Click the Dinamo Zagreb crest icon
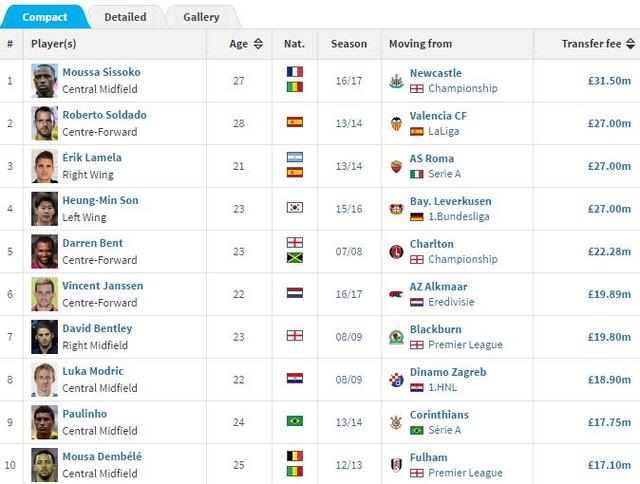The image size is (640, 484). point(396,380)
